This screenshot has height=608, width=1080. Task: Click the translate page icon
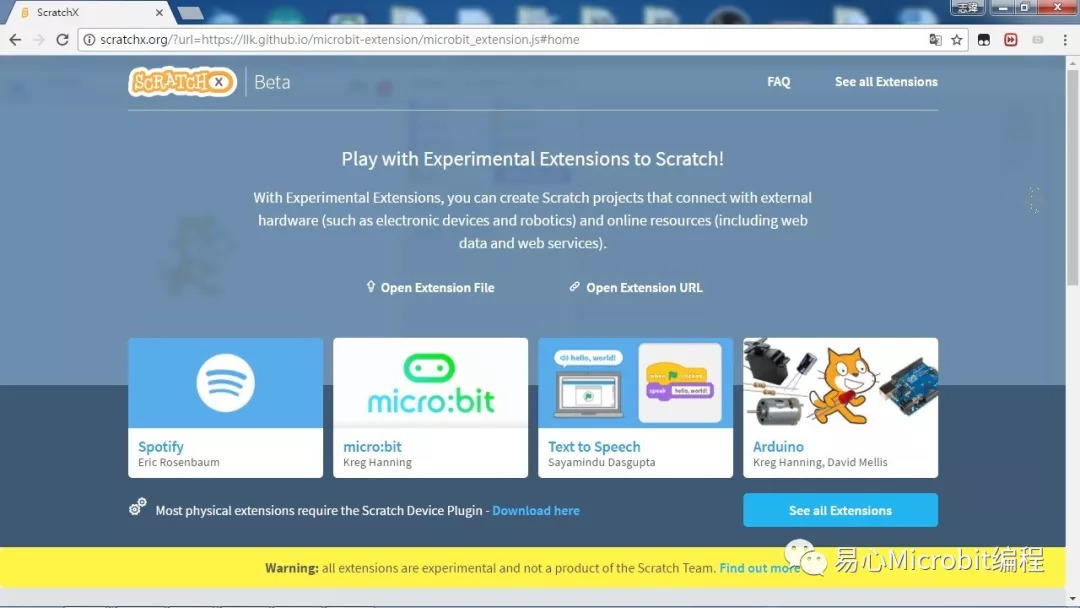click(x=935, y=40)
